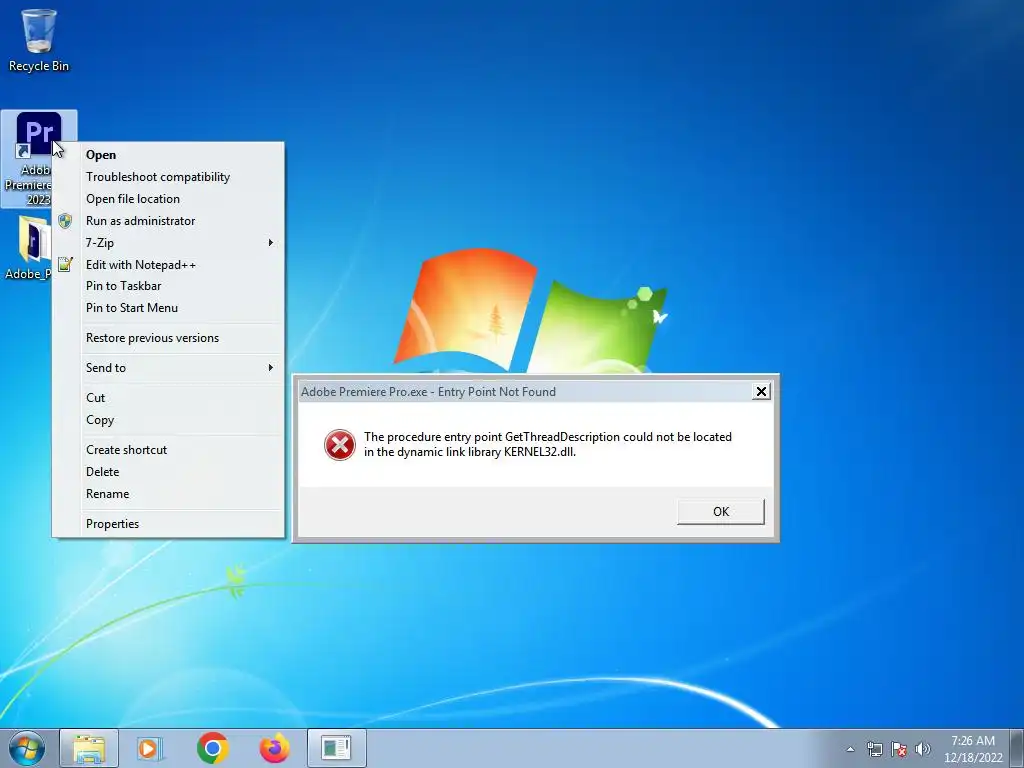Screen dimensions: 1024x768
Task: Expand the Send to submenu
Action: tap(168, 368)
